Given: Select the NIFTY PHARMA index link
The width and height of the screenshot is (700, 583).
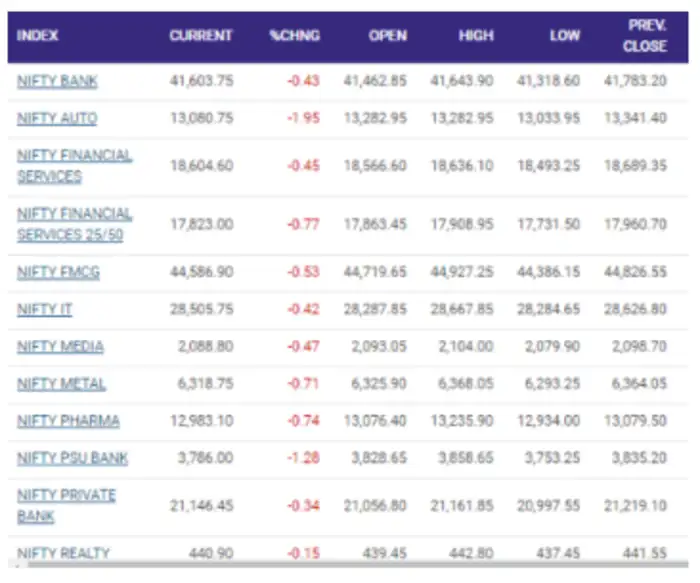Looking at the screenshot, I should coord(67,421).
